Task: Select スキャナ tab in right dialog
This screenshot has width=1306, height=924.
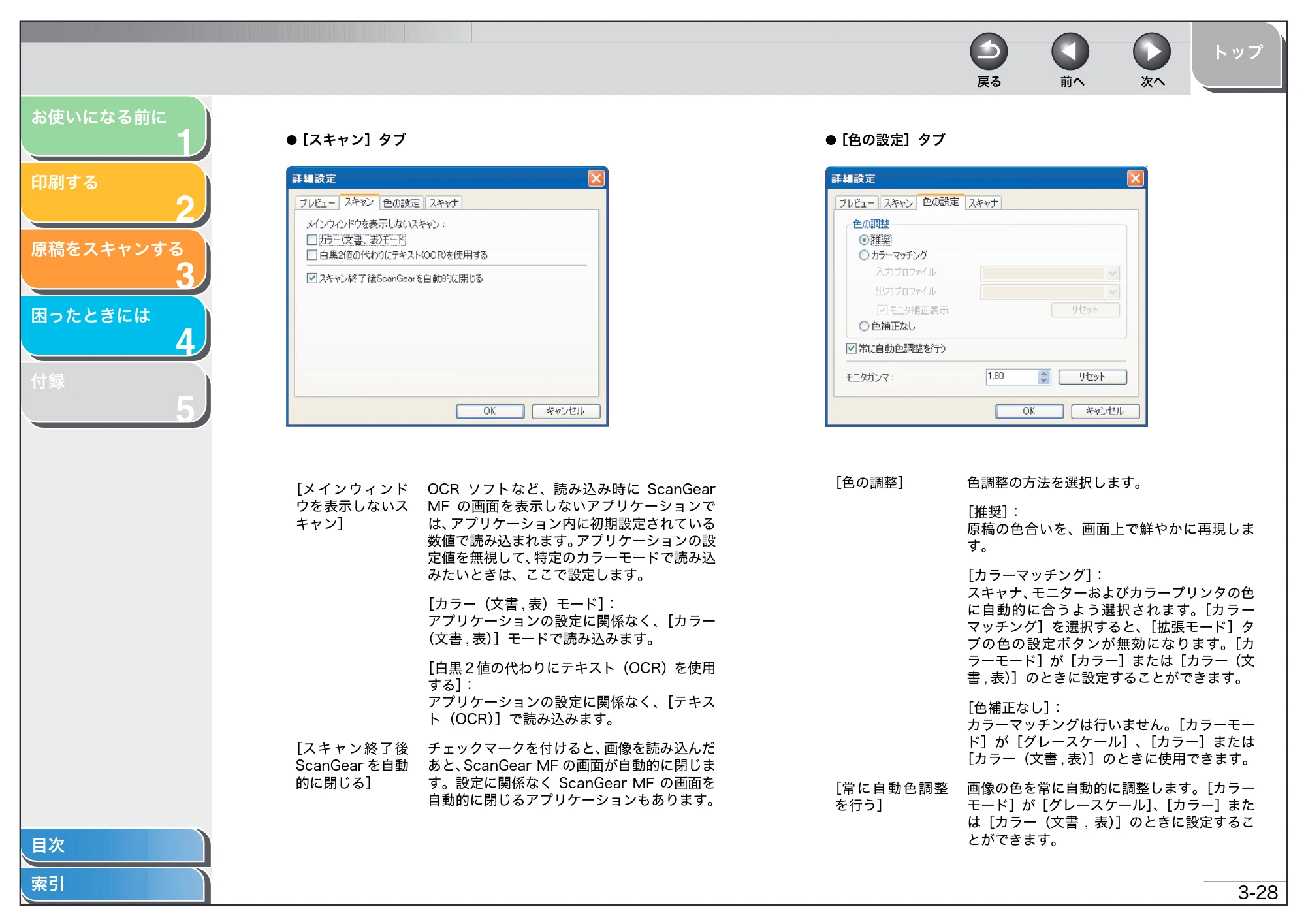Action: point(983,203)
